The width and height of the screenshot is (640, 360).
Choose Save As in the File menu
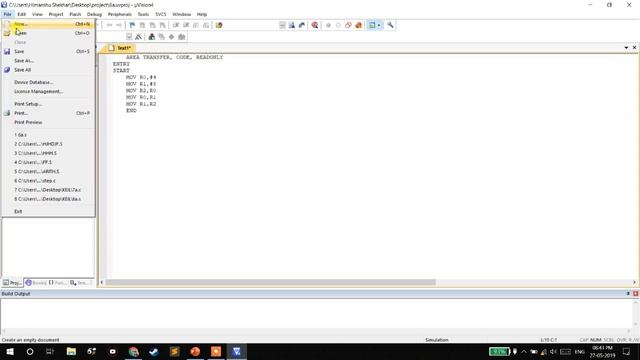coord(48,60)
